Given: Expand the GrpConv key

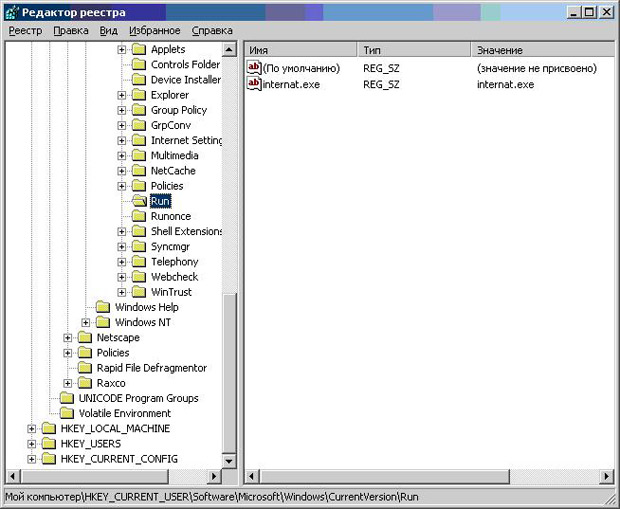Looking at the screenshot, I should 122,126.
